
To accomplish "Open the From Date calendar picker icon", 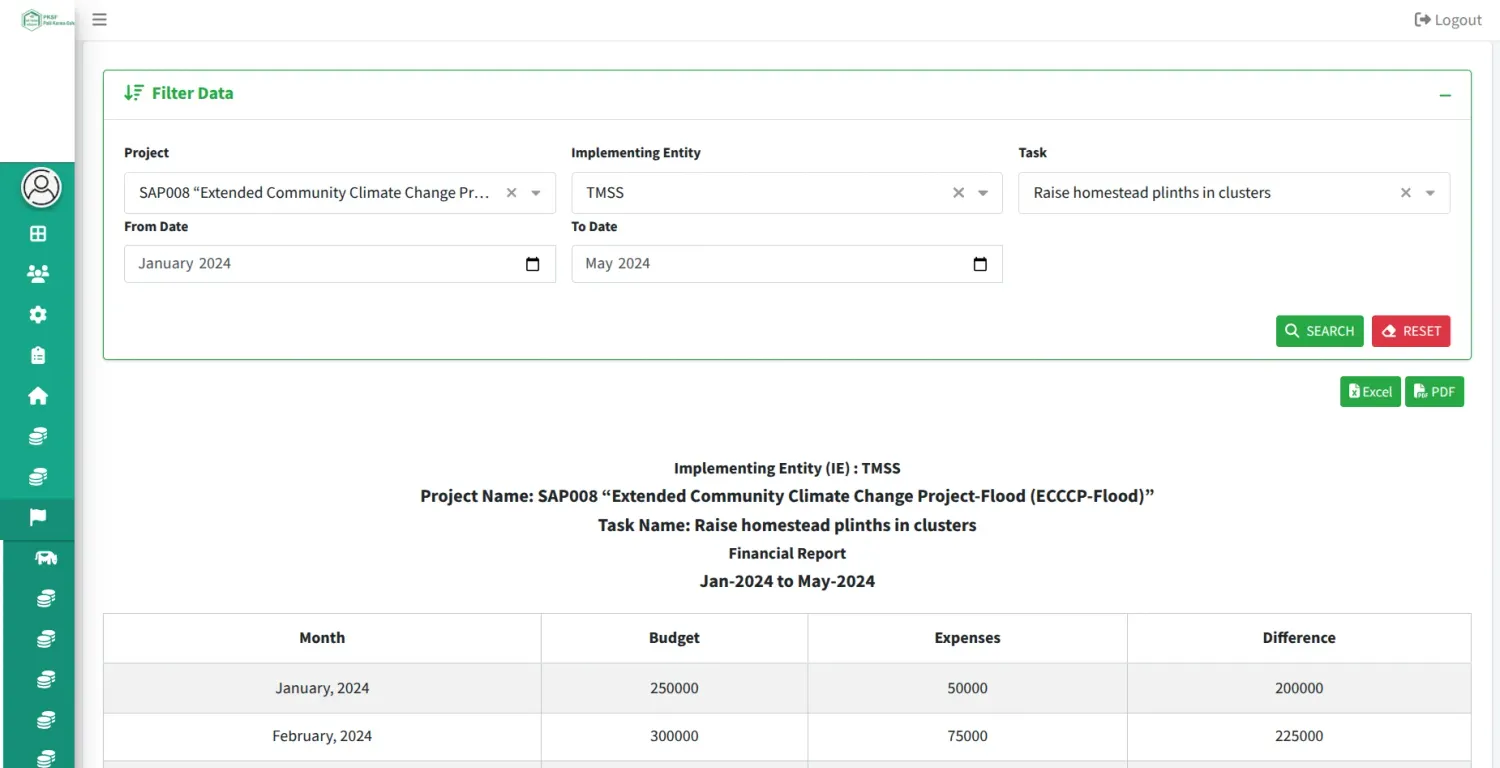I will 533,264.
